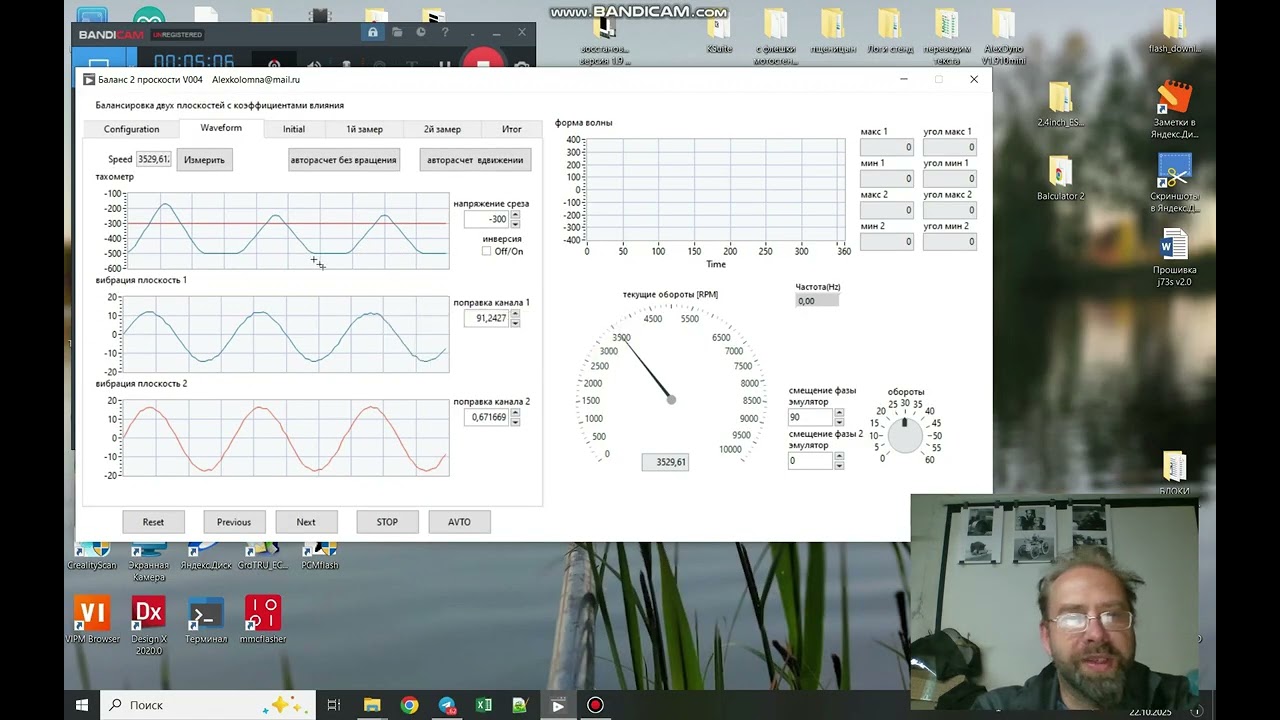The width and height of the screenshot is (1280, 720).
Task: Click the макс 1 value field
Action: coord(887,147)
